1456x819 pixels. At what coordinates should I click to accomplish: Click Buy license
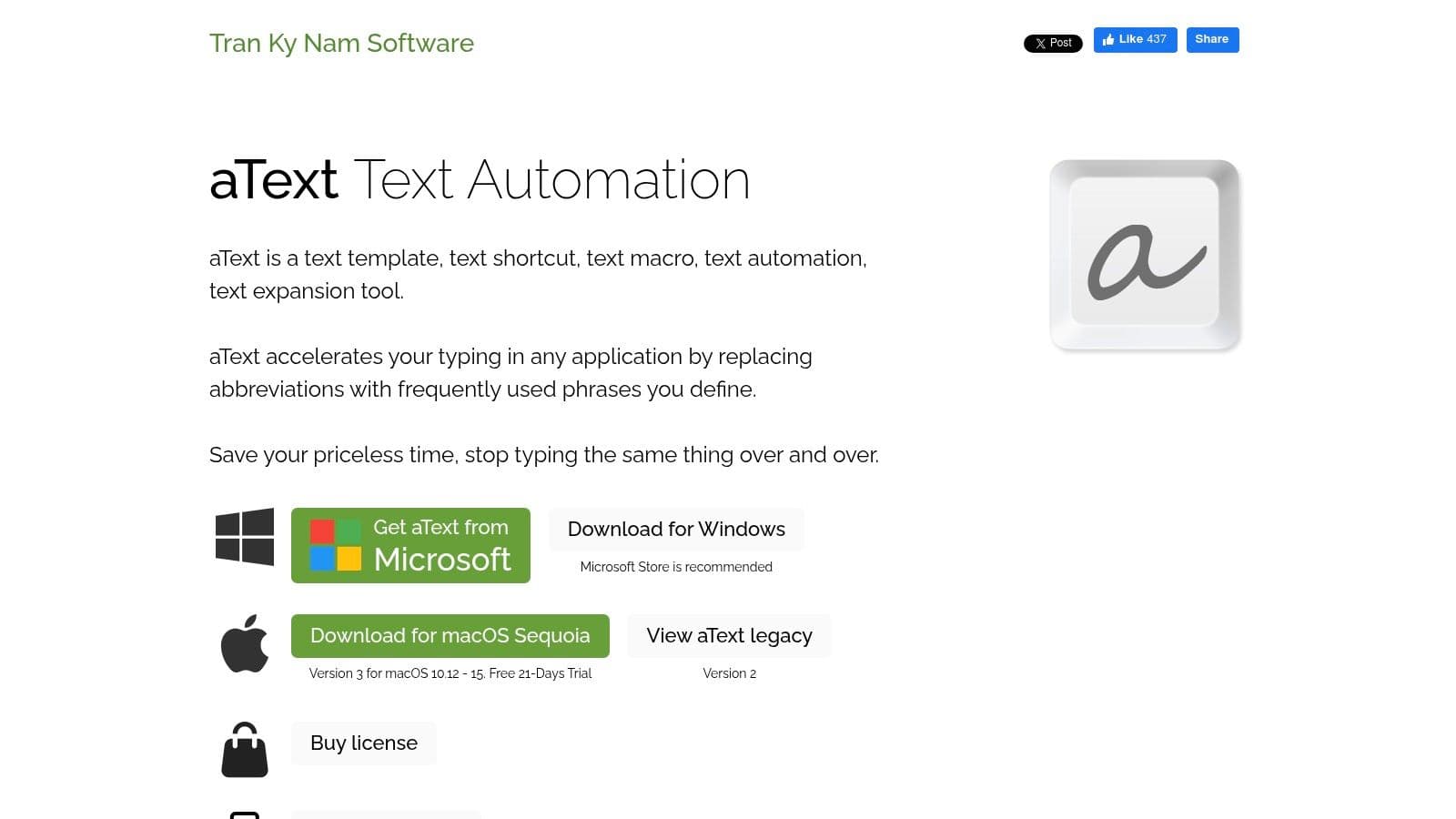coord(363,743)
